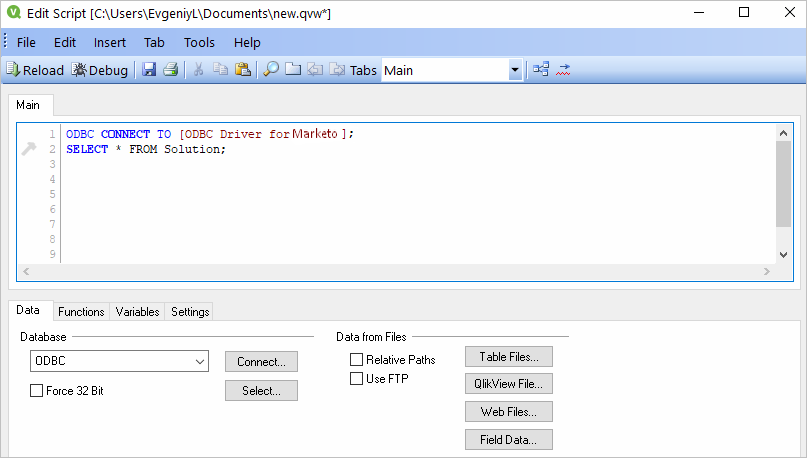Click script editor vertical scrollbar thumb
The height and width of the screenshot is (458, 807).
(783, 184)
